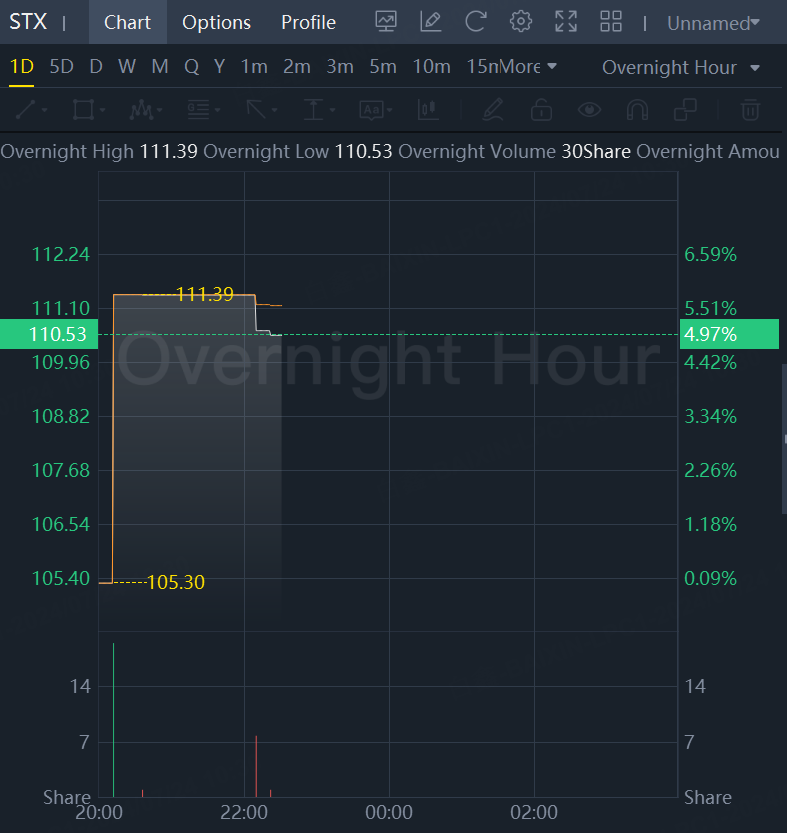The image size is (787, 833).
Task: Expand the text tool dropdown arrow
Action: [x=390, y=110]
